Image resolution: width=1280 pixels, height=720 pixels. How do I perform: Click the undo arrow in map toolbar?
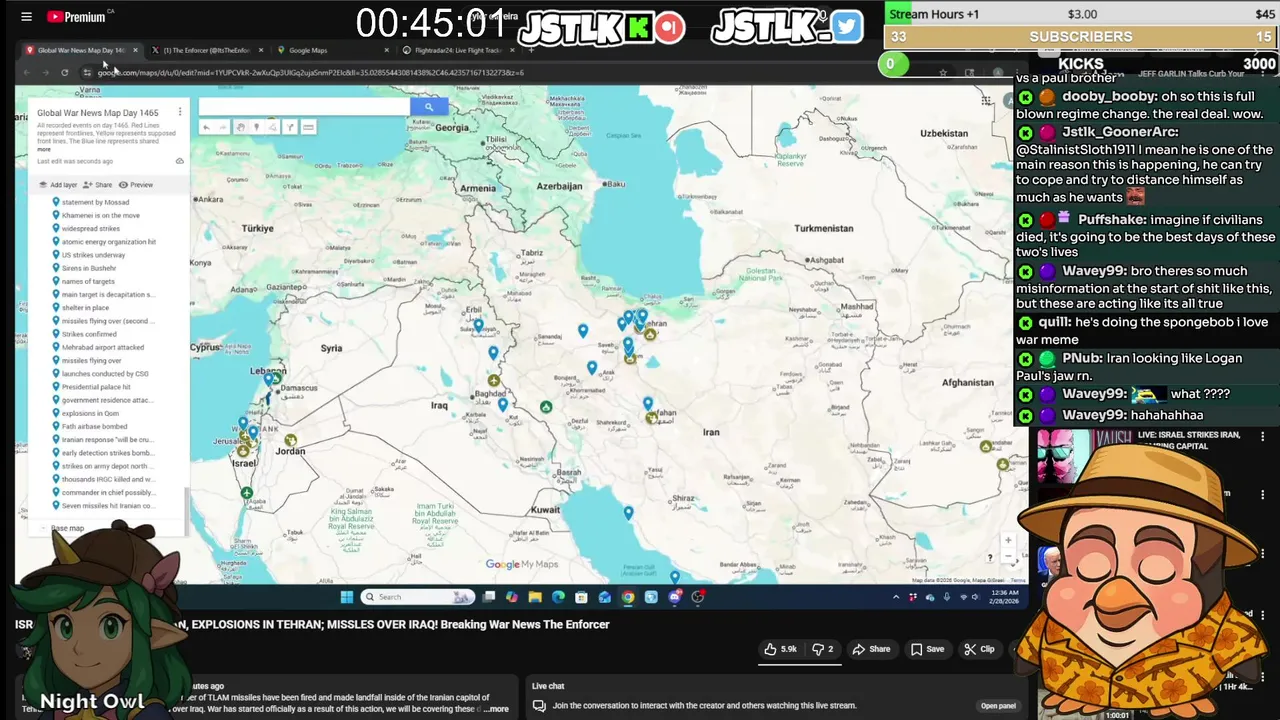[206, 127]
